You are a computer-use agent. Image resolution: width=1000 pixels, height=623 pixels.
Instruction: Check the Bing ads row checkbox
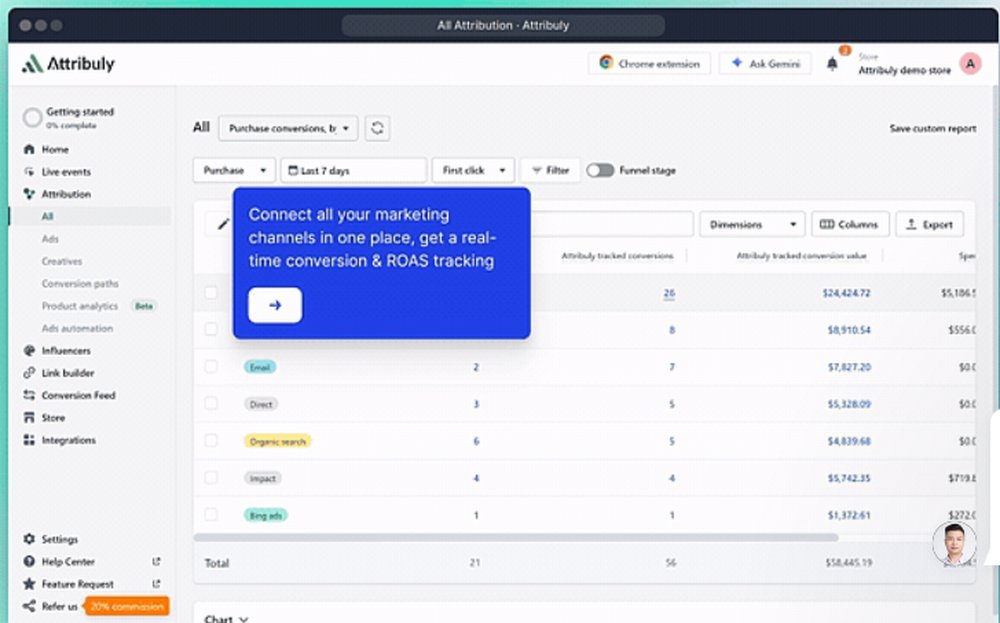coord(211,515)
